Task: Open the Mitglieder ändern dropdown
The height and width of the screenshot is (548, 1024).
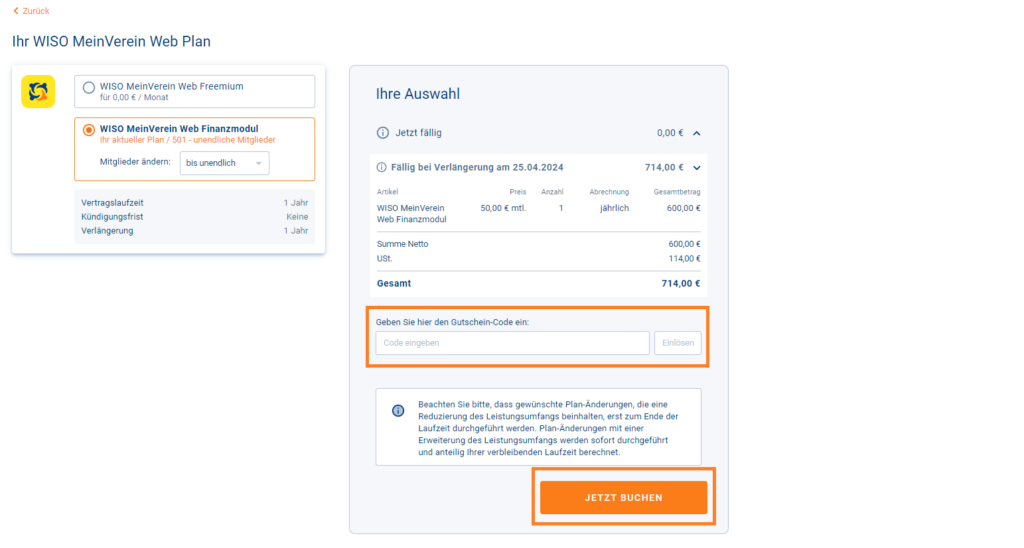Action: (x=224, y=163)
